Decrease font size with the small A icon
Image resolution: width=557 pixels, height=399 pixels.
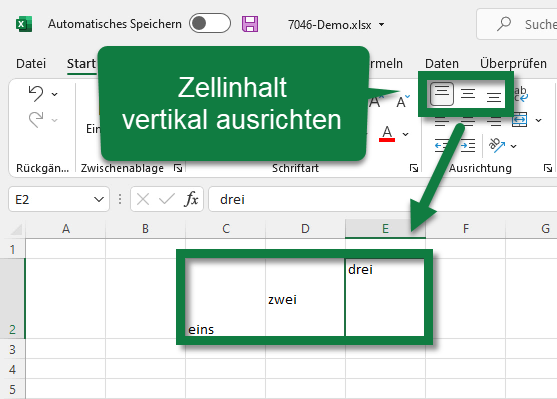(402, 101)
